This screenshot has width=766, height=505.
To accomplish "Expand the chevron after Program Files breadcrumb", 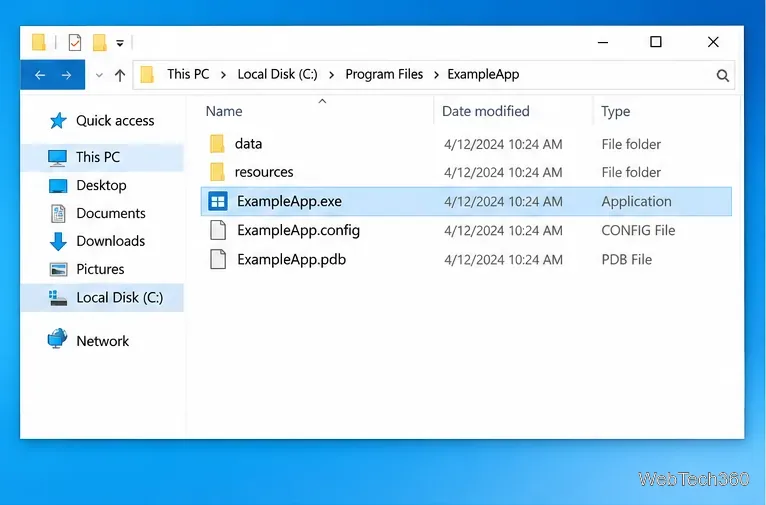I will [x=436, y=75].
